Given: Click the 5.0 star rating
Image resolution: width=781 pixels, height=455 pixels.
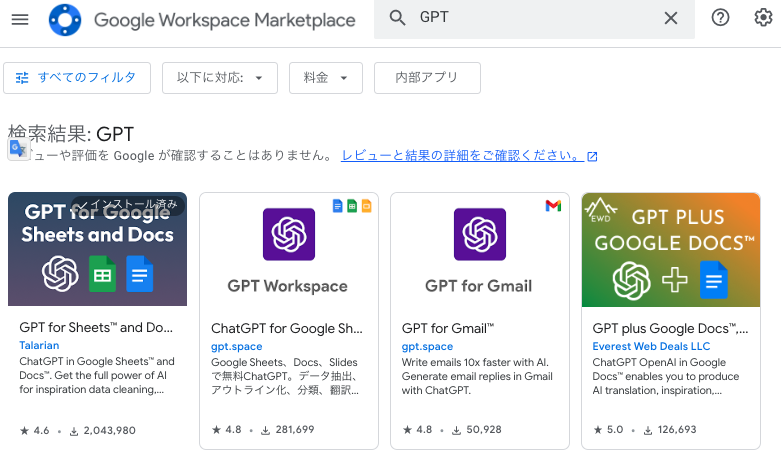Looking at the screenshot, I should (x=608, y=430).
